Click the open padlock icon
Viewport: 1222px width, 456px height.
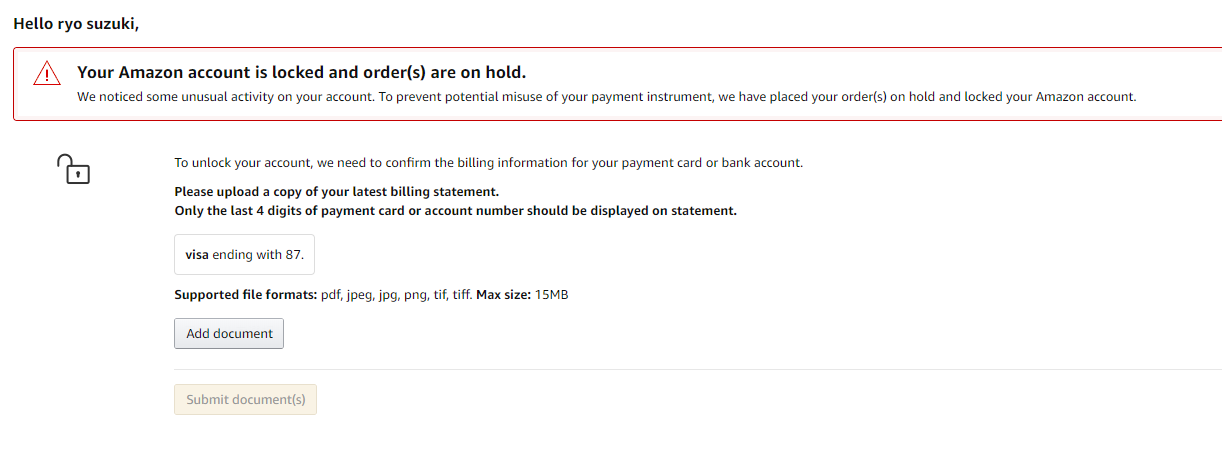pos(74,169)
